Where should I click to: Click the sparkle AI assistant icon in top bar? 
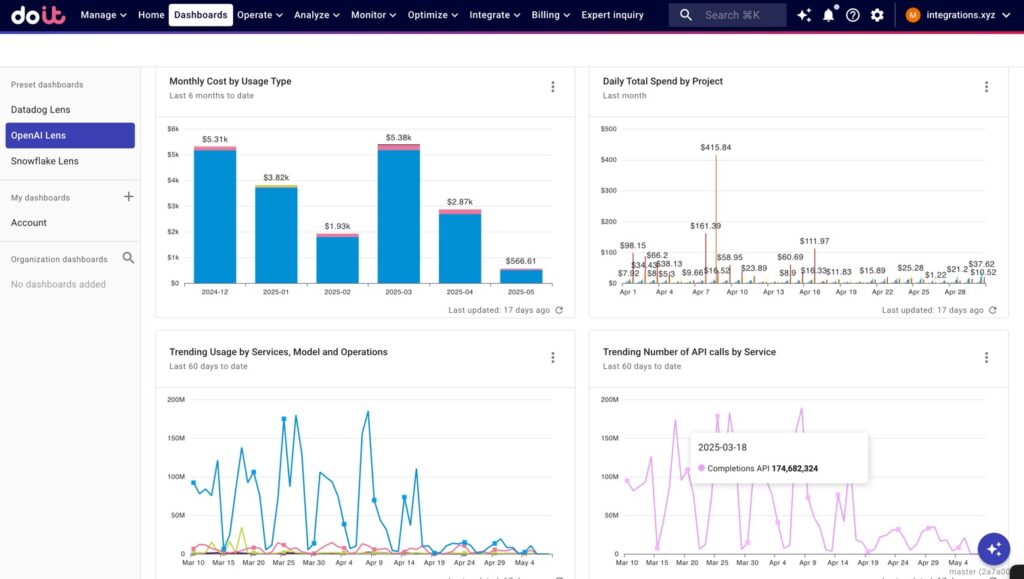(x=804, y=15)
